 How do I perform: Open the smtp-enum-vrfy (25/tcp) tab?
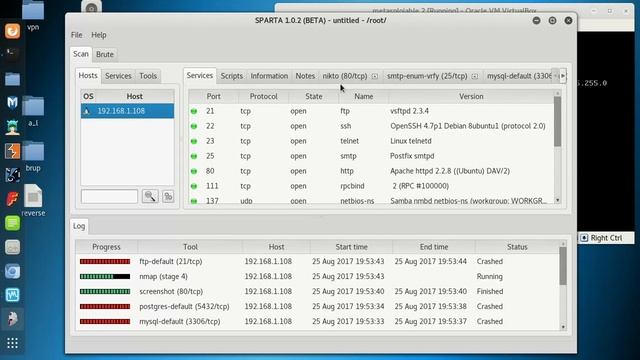pyautogui.click(x=427, y=76)
